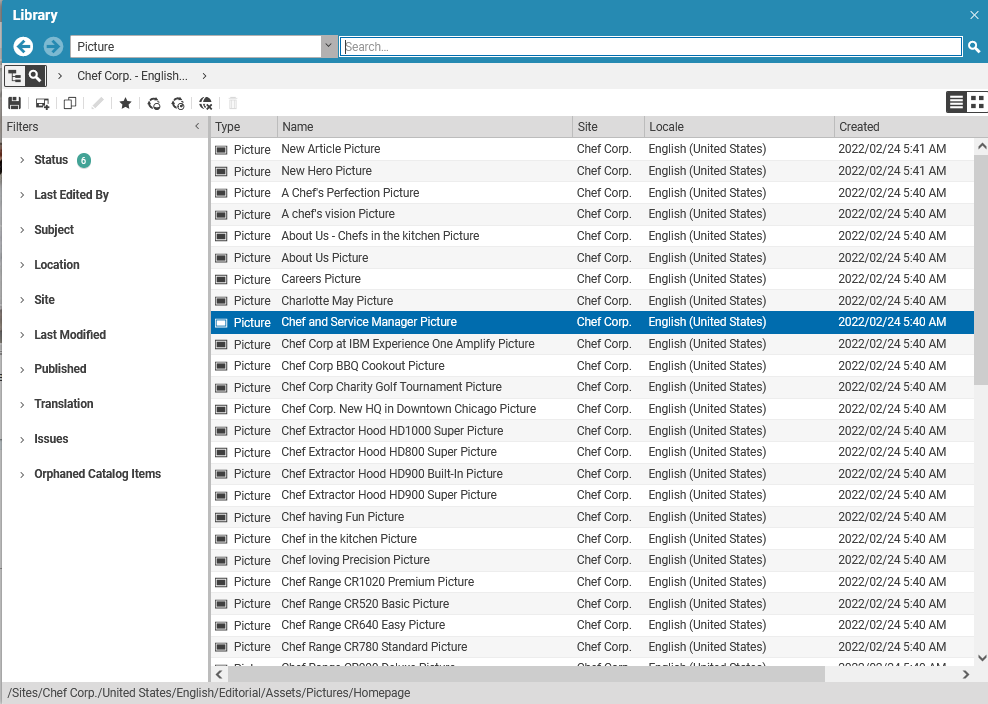Click the add media item icon
Viewport: 988px width, 704px height.
coord(42,103)
